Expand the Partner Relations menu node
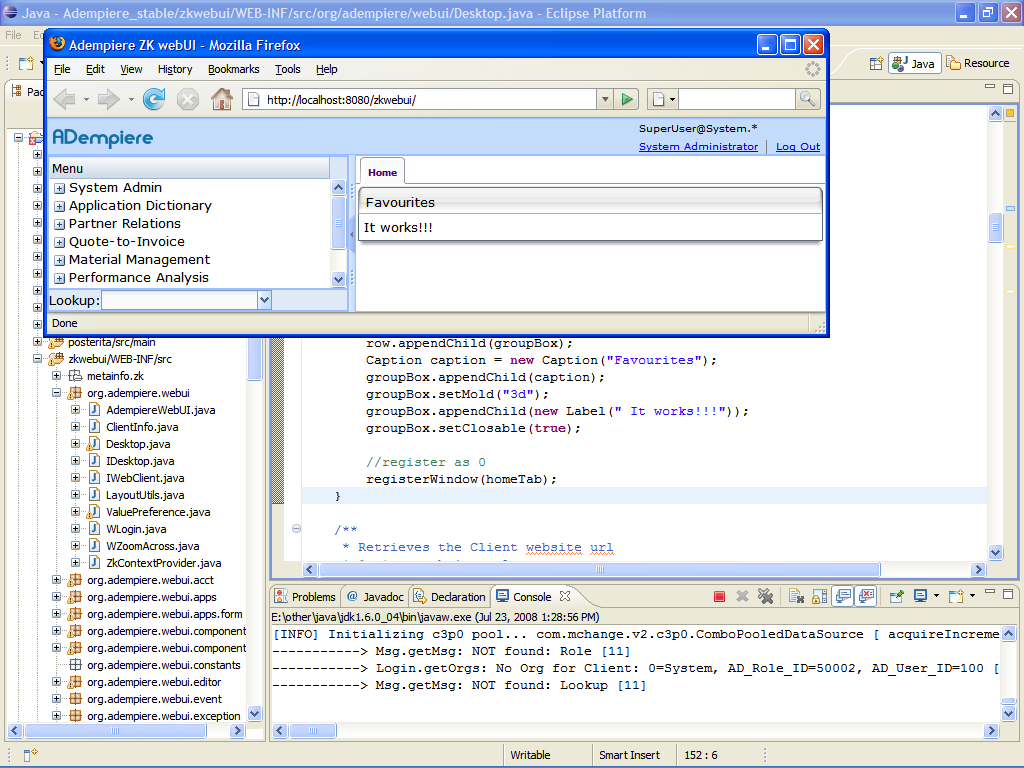The image size is (1024, 768). [59, 224]
